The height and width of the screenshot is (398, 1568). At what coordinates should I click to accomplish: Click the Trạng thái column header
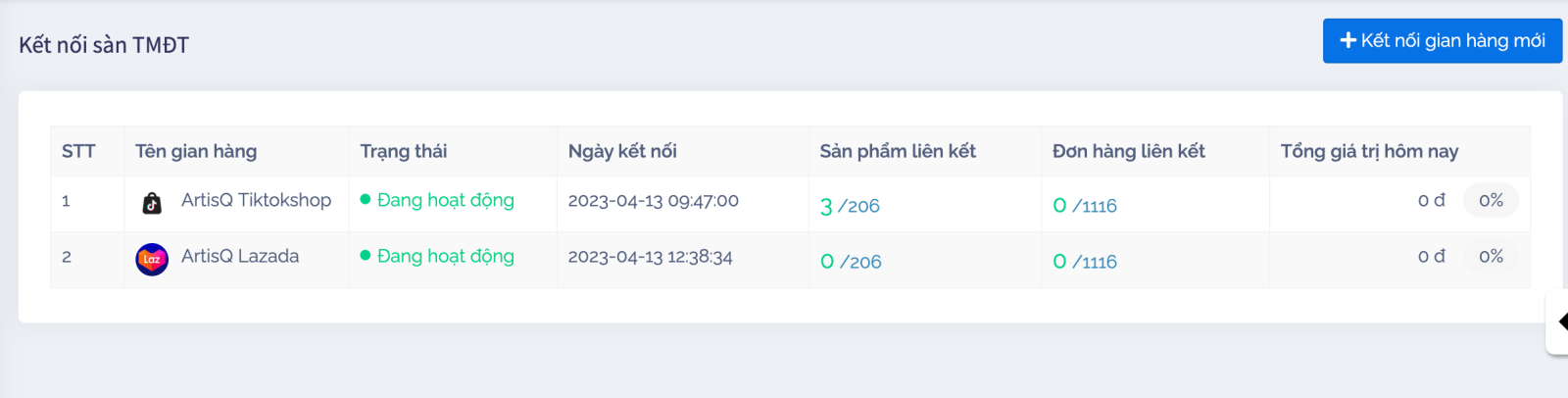pyautogui.click(x=404, y=151)
